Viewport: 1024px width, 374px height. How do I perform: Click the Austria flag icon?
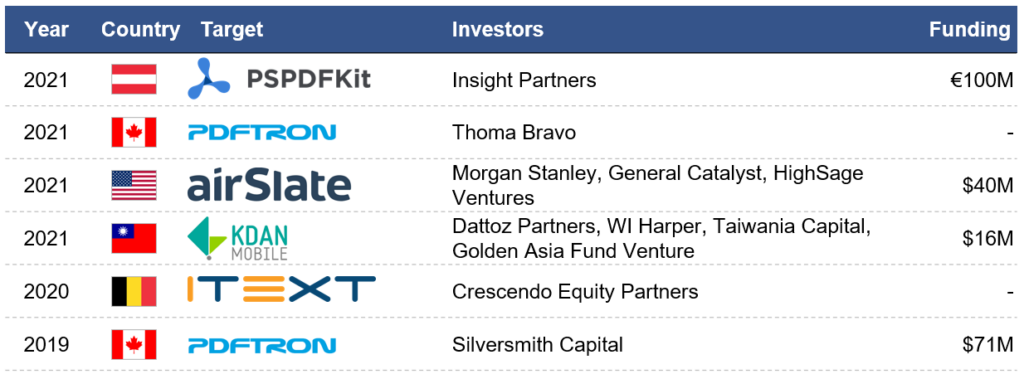pos(134,80)
